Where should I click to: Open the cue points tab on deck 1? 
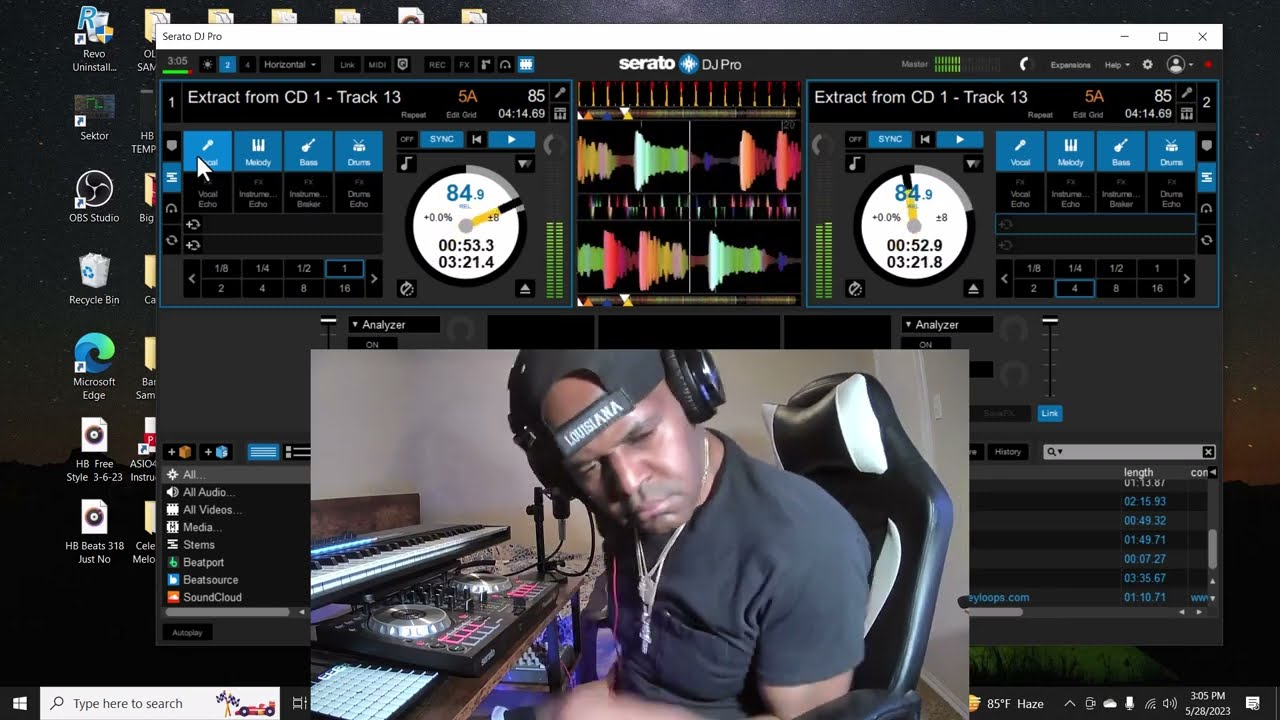171,146
